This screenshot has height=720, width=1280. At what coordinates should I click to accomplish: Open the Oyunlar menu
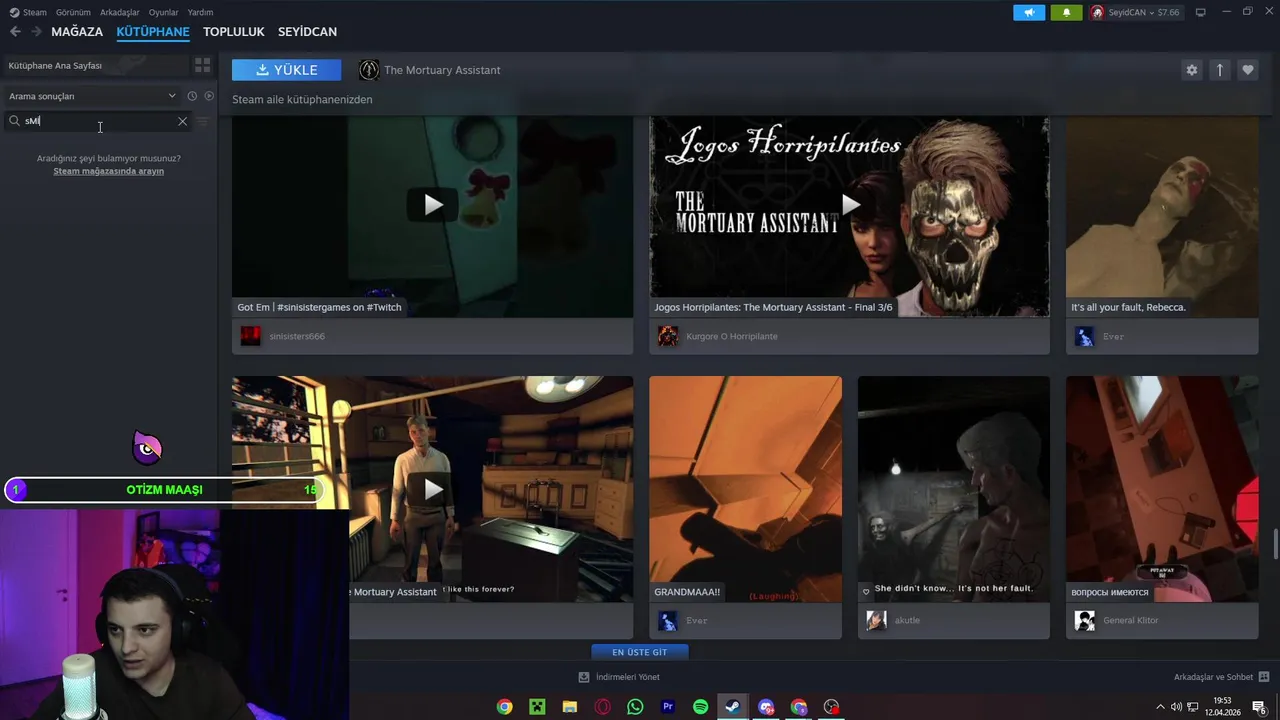click(x=163, y=12)
